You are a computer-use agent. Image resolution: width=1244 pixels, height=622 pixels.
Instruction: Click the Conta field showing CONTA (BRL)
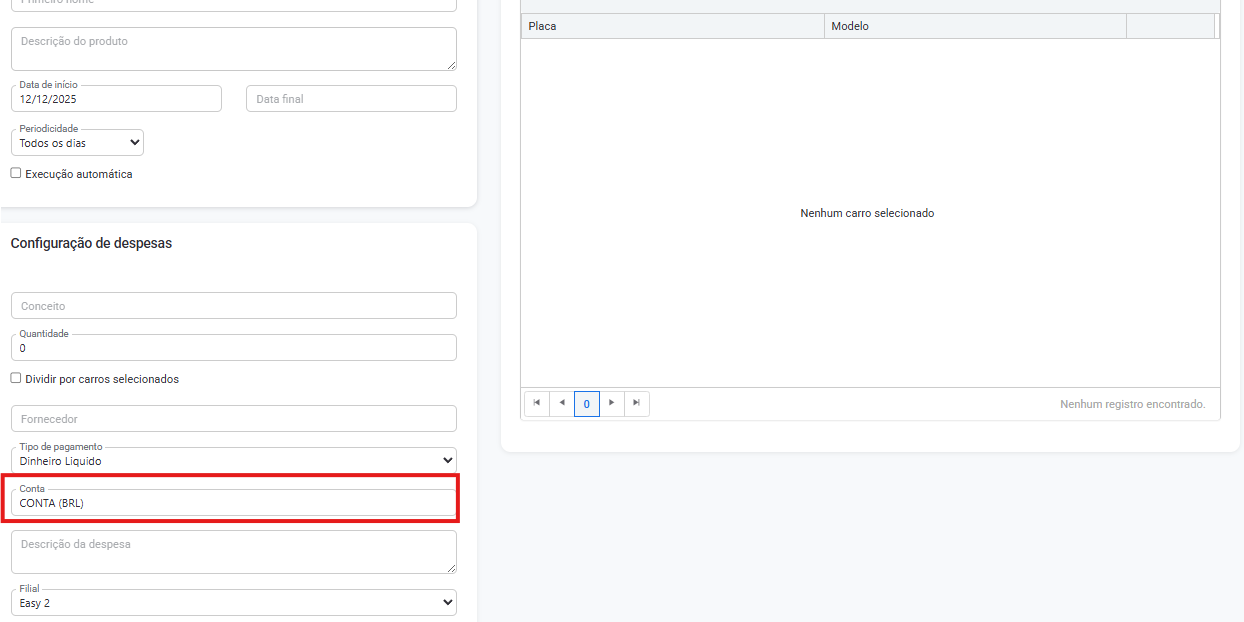point(234,503)
